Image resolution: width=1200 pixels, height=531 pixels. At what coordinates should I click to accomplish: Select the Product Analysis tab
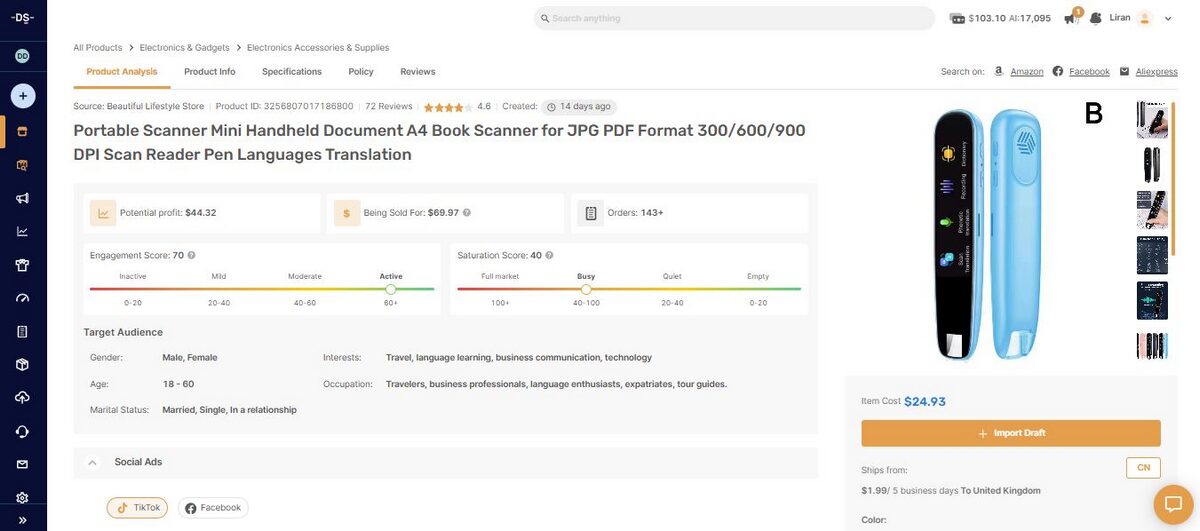point(122,72)
